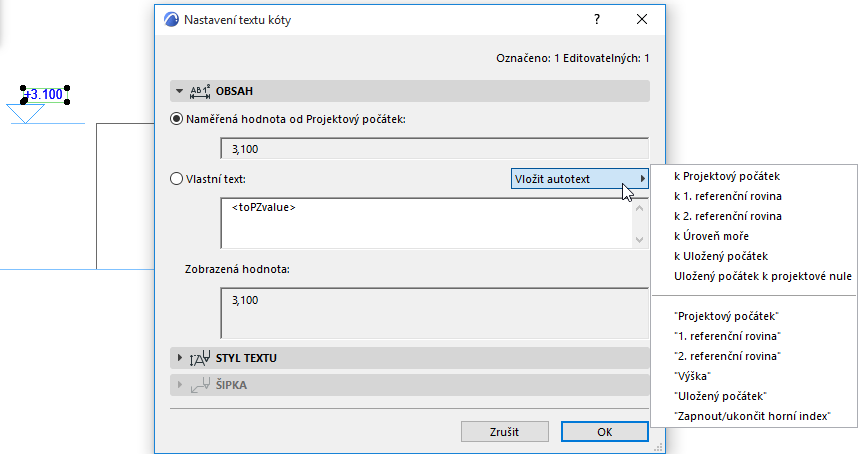The image size is (858, 454).
Task: Click the ŠIPKA arrow panel icon
Action: [x=199, y=385]
